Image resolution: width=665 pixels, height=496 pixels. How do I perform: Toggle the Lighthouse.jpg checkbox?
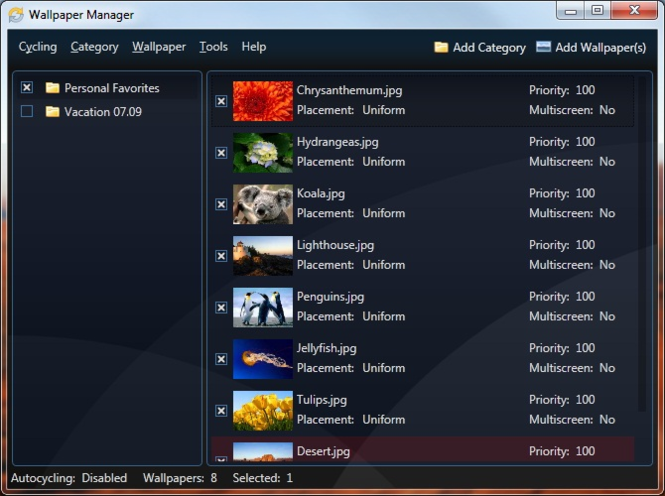221,256
